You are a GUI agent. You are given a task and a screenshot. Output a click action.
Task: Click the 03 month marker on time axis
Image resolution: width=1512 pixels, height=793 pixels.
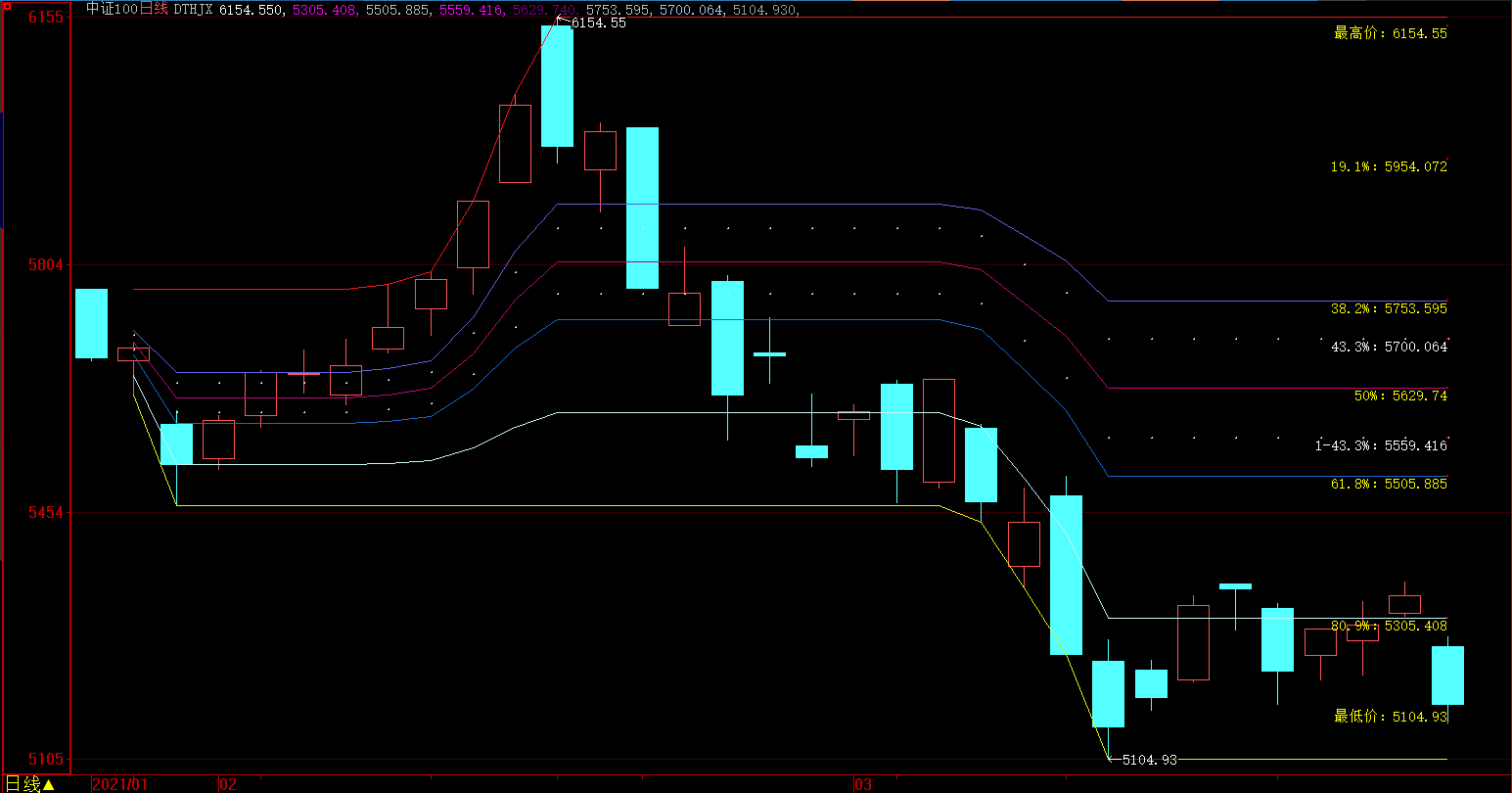(862, 785)
